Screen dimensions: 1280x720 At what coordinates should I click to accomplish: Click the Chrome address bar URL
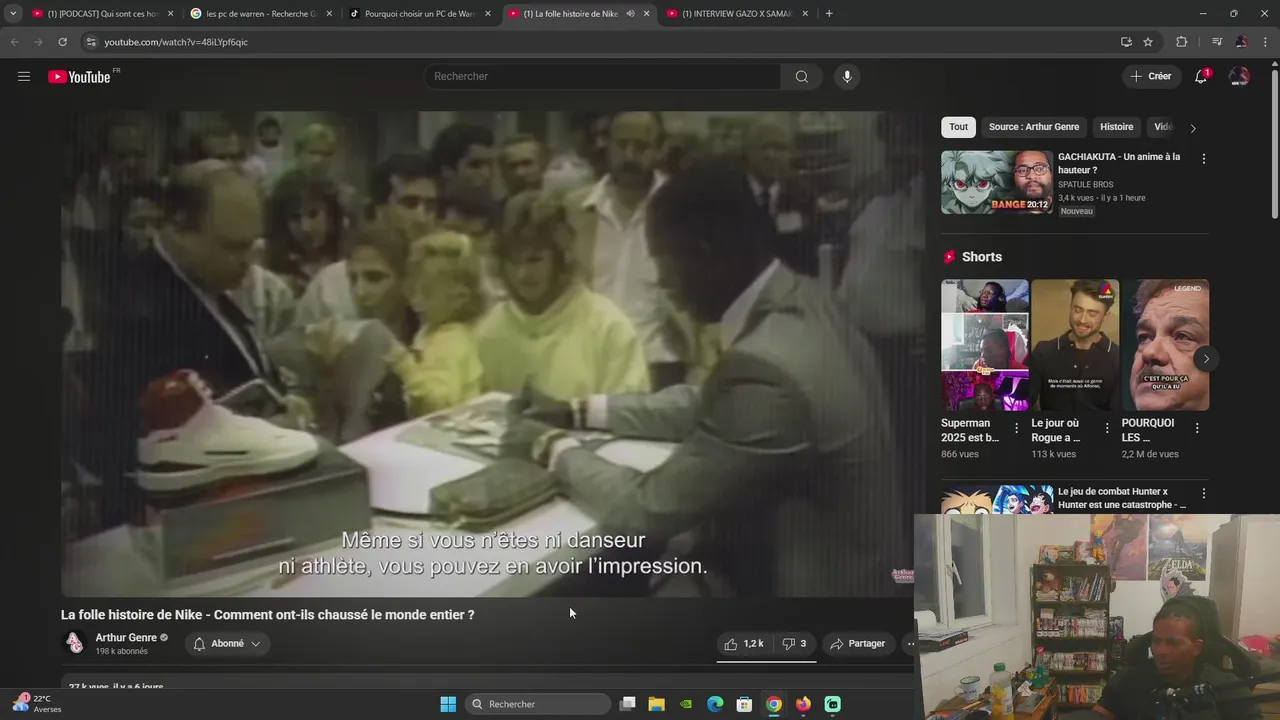[176, 42]
